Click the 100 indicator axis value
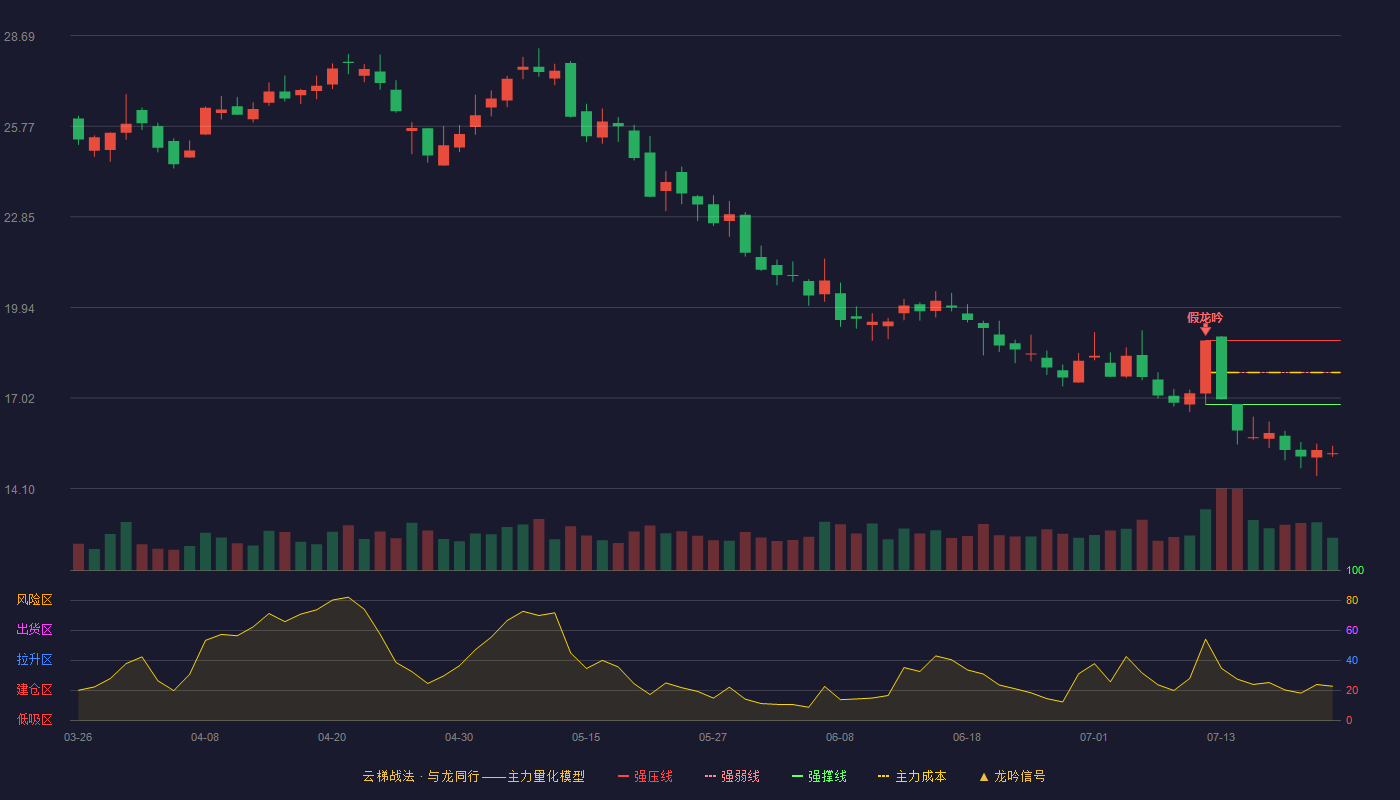Screen dimensions: 1400x800 pos(1355,571)
